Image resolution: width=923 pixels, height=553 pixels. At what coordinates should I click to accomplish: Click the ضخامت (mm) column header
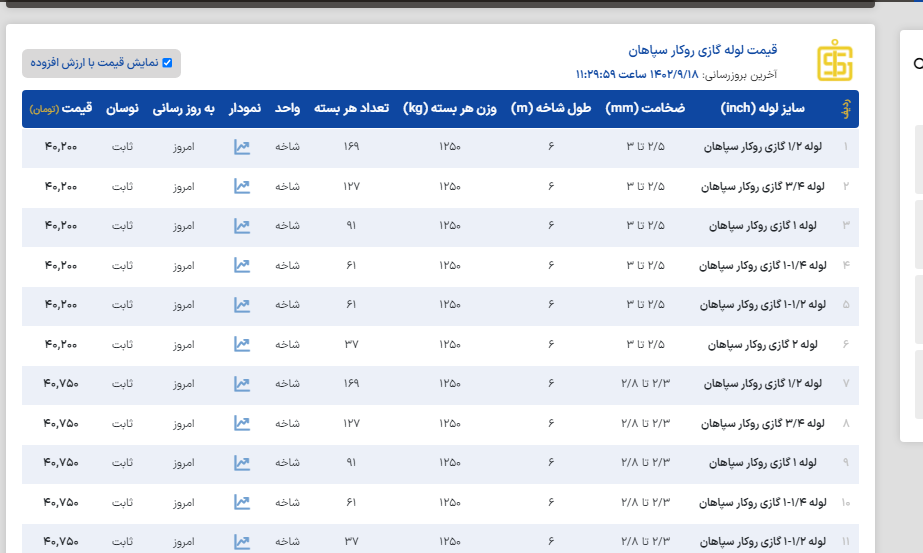tap(645, 108)
